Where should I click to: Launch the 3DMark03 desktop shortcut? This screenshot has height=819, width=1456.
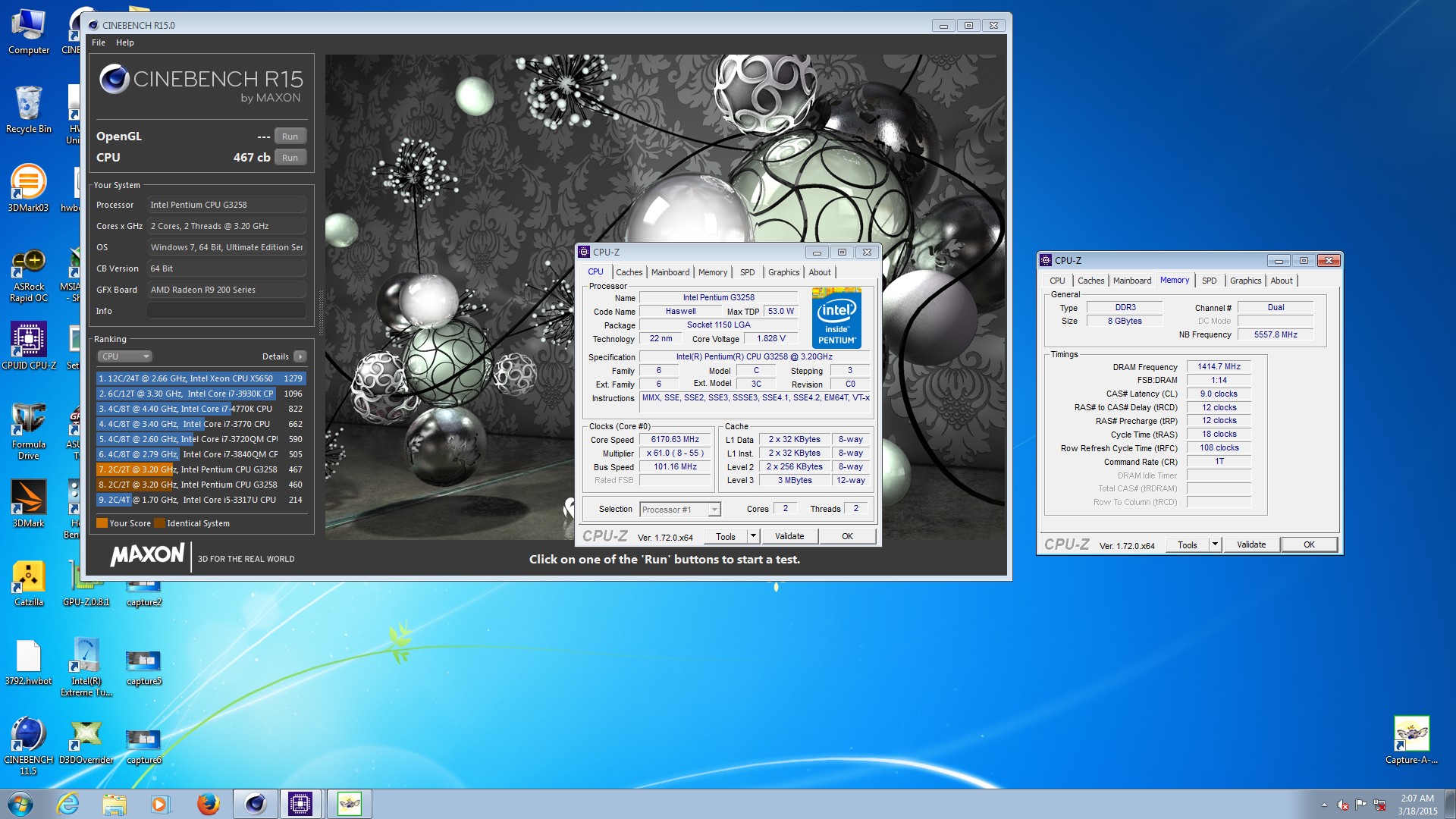point(29,188)
